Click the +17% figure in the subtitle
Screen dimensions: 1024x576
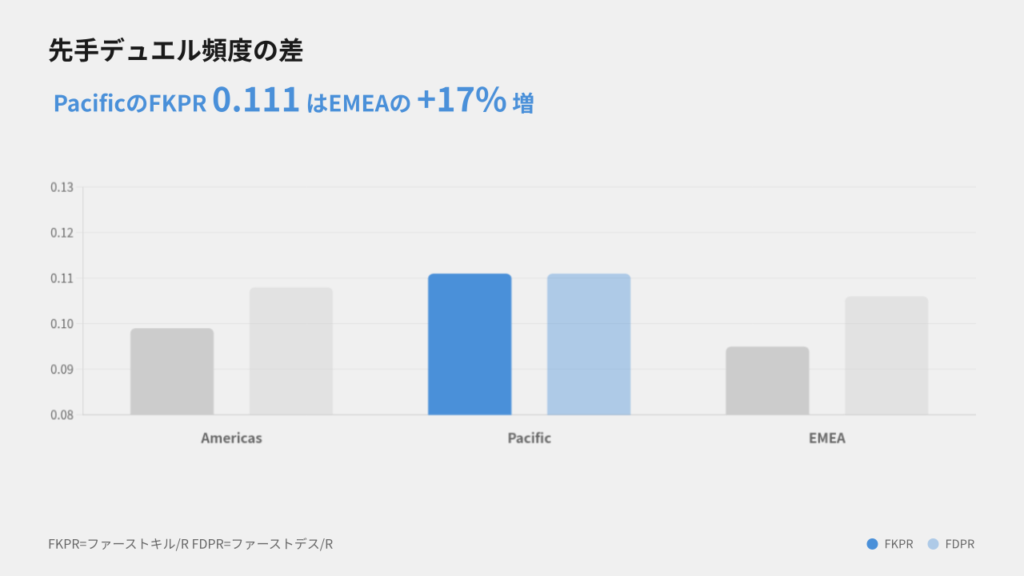[461, 100]
